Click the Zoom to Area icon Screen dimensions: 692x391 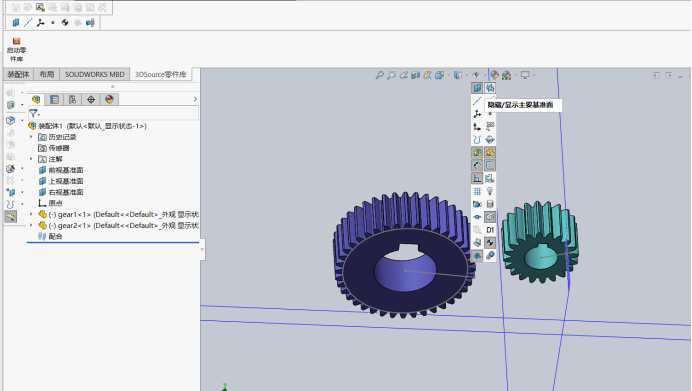[391, 75]
